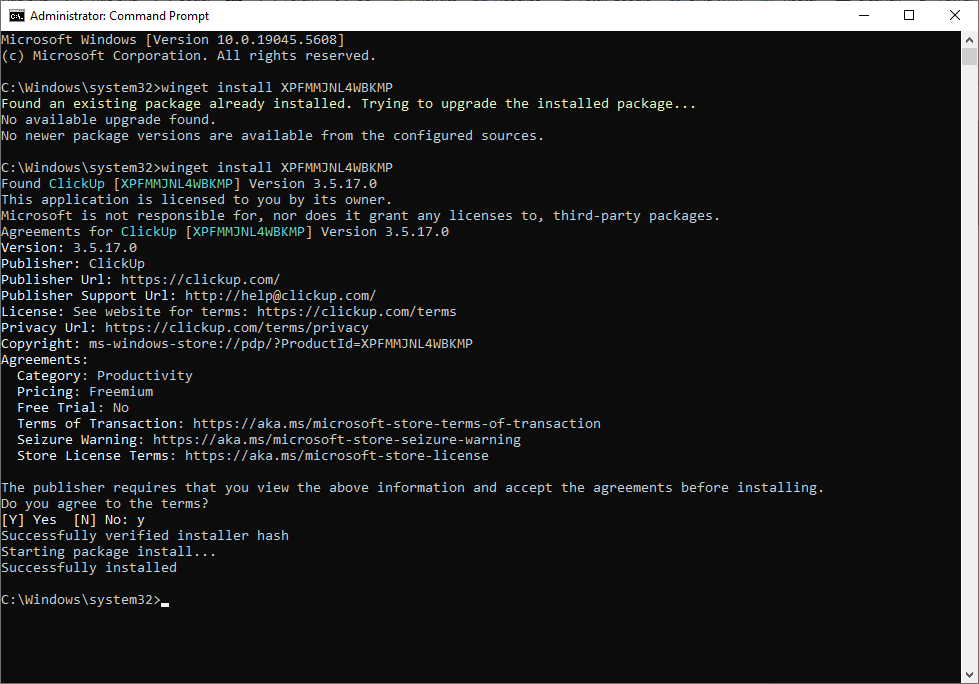Viewport: 979px width, 684px height.
Task: Minimize the Command Prompt window
Action: [864, 15]
